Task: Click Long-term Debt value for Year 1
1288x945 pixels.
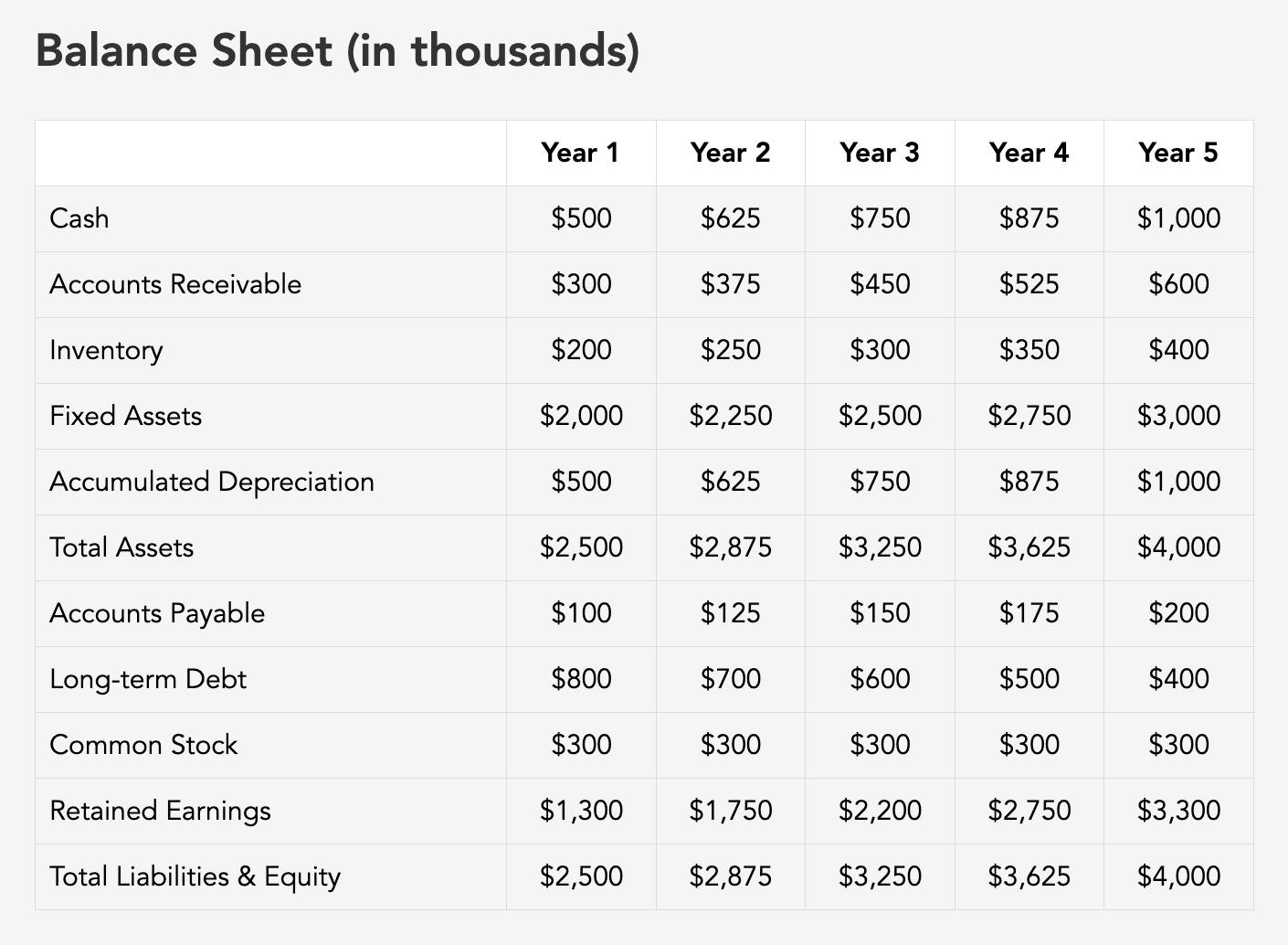Action: click(581, 679)
